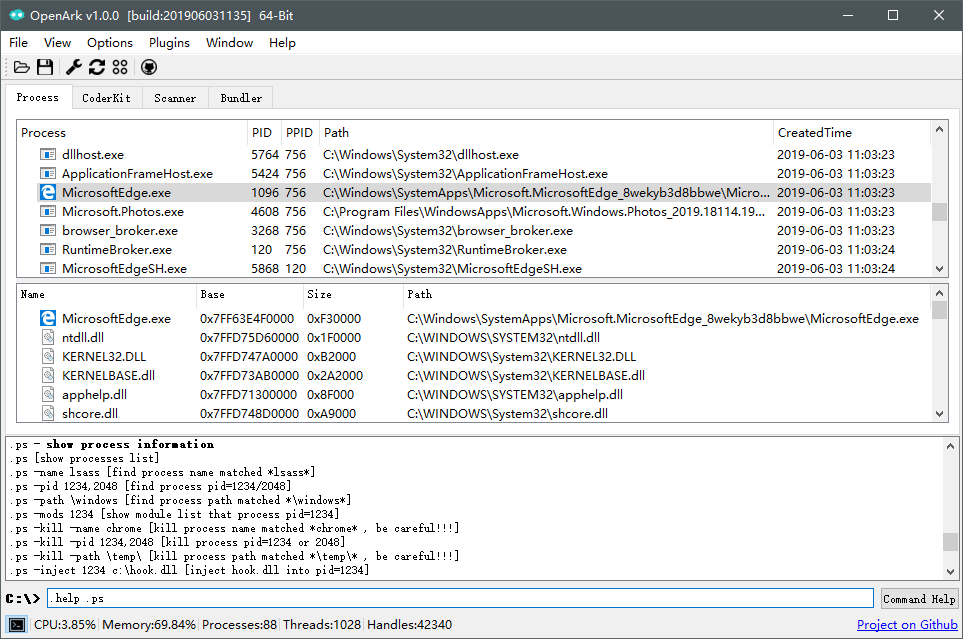963x639 pixels.
Task: Click the ntdll.dll module file icon
Action: (x=48, y=337)
